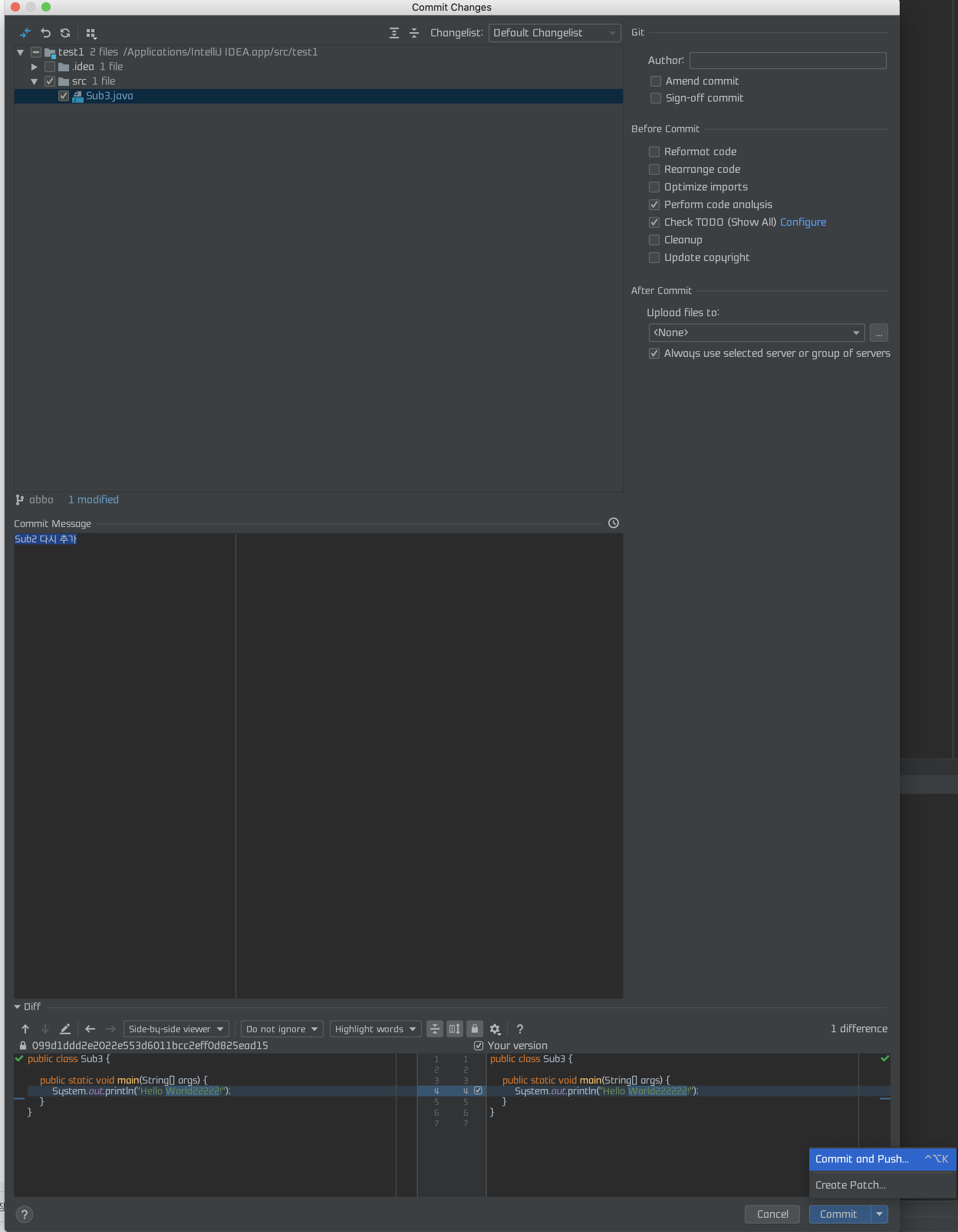Open the Side-by-side viewer dropdown

click(176, 1029)
